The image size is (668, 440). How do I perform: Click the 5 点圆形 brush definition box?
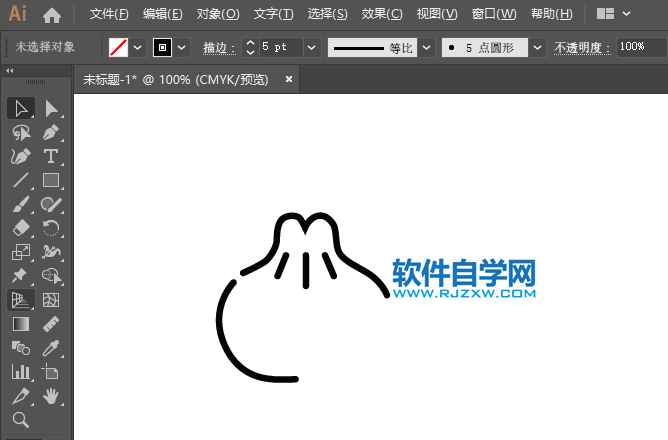click(x=485, y=48)
